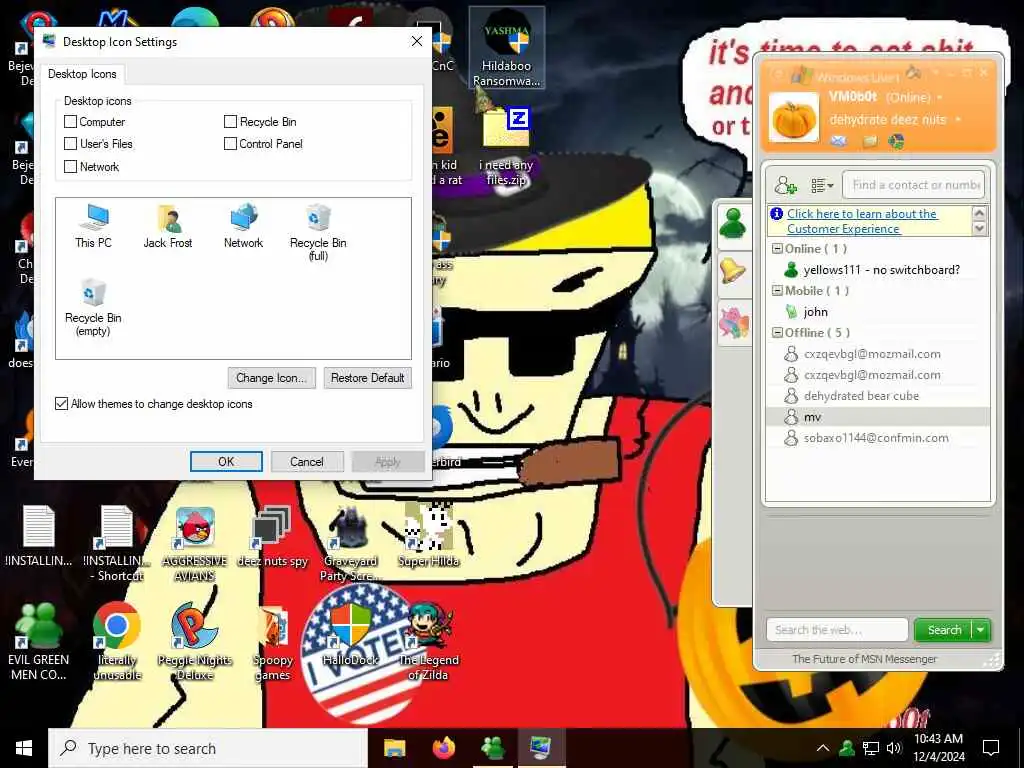Select the Network icon in preview list
Viewport: 1024px width, 768px height.
(x=244, y=226)
